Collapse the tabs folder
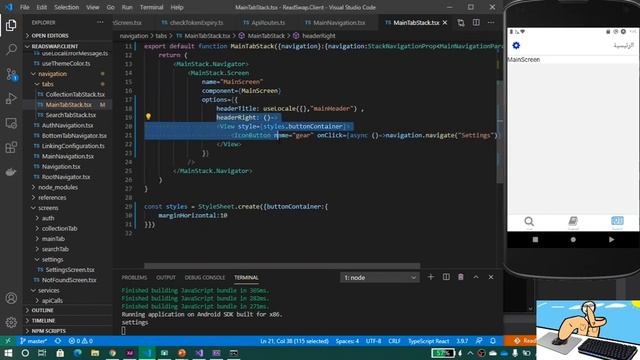This screenshot has width=640, height=360. (67, 84)
